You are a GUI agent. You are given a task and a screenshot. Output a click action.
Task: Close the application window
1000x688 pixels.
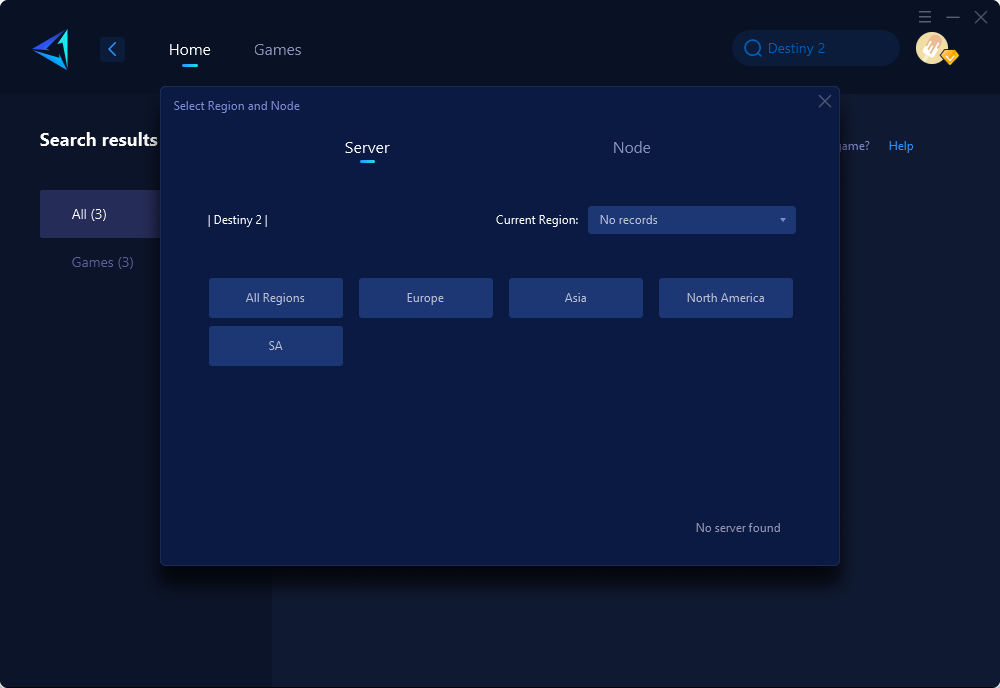pos(981,17)
